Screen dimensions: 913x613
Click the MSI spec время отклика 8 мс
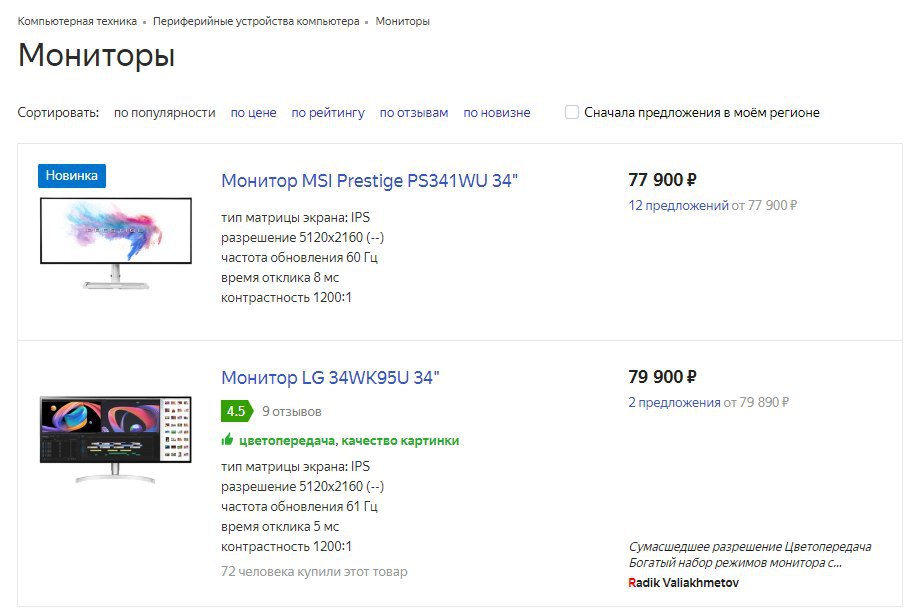pyautogui.click(x=280, y=278)
